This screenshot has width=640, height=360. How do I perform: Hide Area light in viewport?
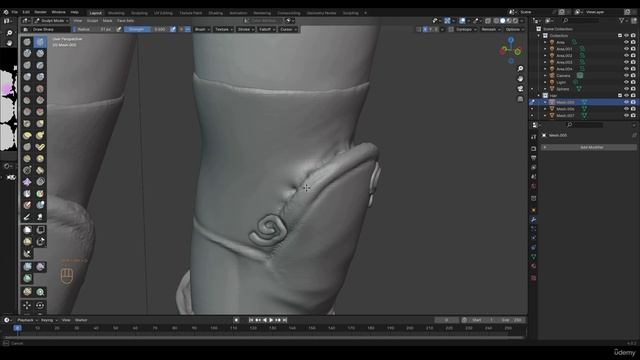[626, 42]
